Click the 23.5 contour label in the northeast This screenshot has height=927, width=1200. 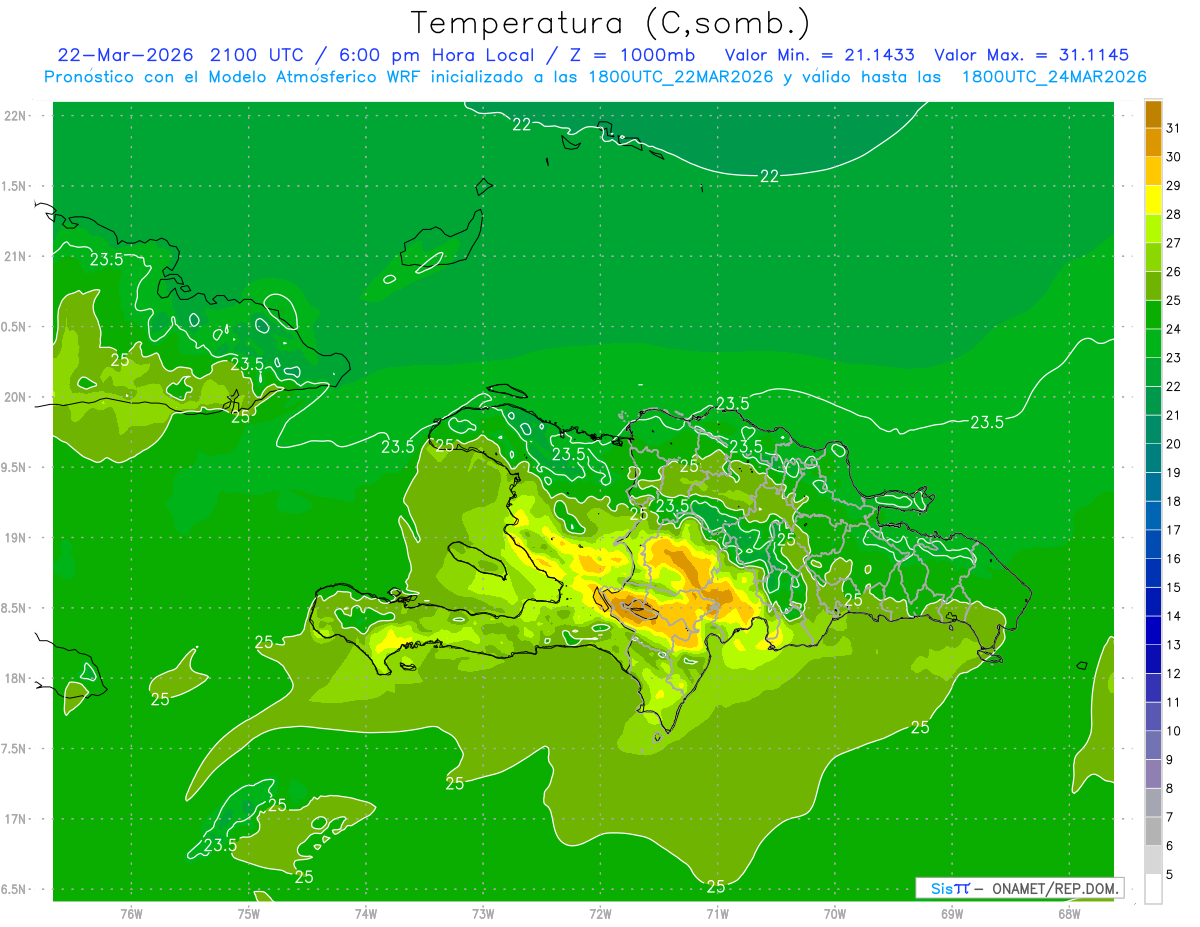coord(987,422)
